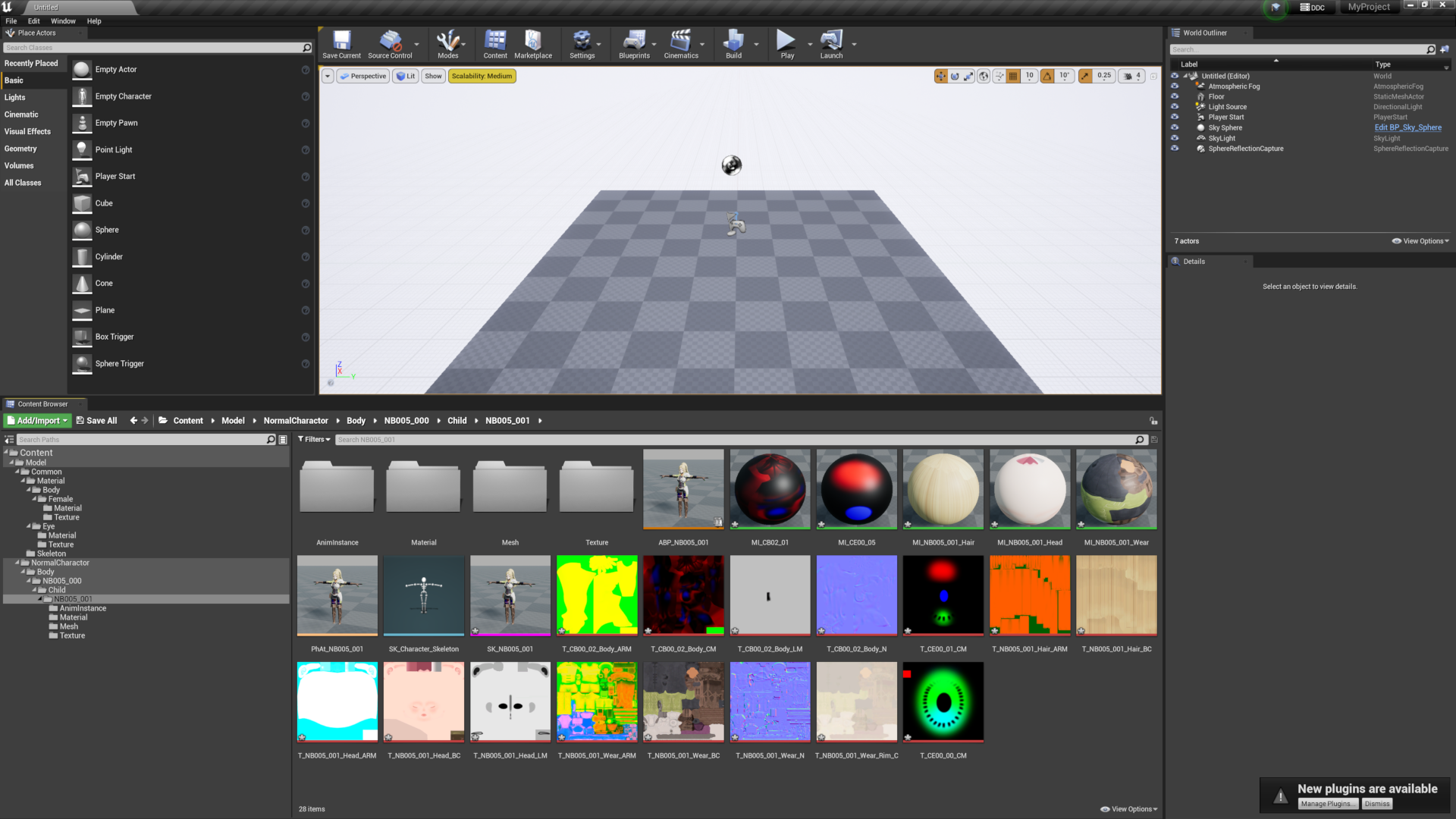Toggle visibility of Light Source actor

point(1175,107)
